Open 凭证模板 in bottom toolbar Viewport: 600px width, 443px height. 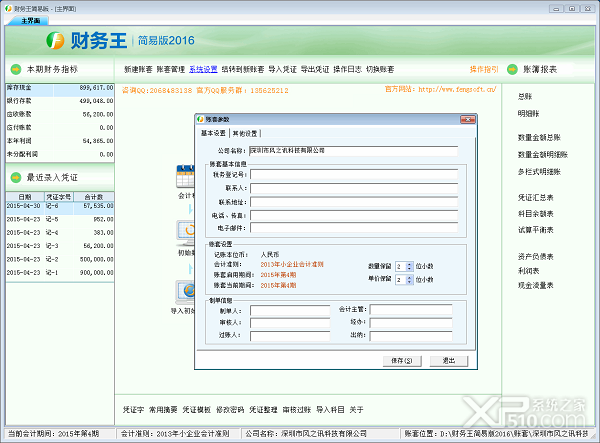[x=197, y=410]
